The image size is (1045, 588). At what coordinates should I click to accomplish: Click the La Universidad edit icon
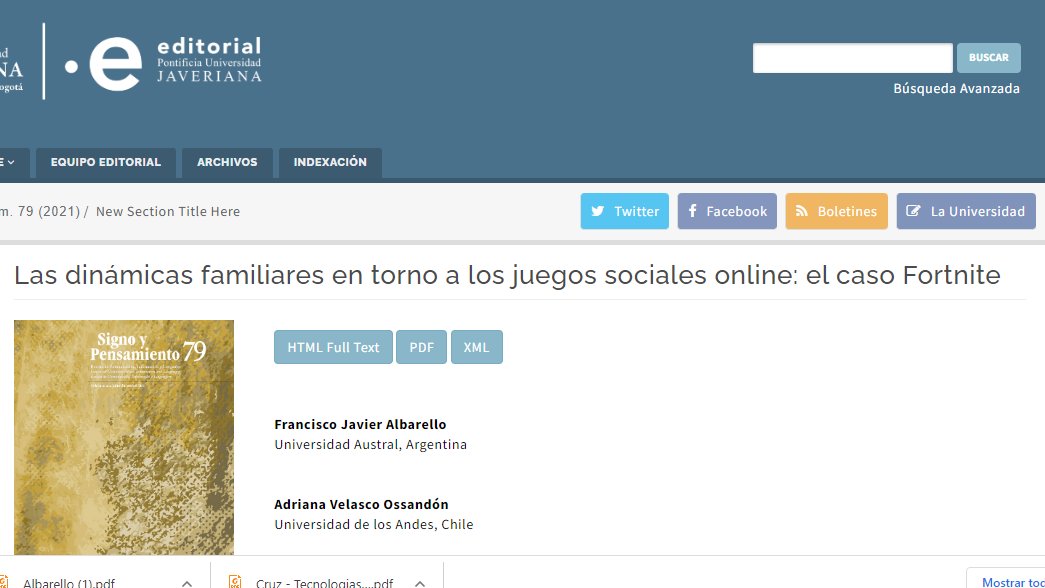point(913,211)
